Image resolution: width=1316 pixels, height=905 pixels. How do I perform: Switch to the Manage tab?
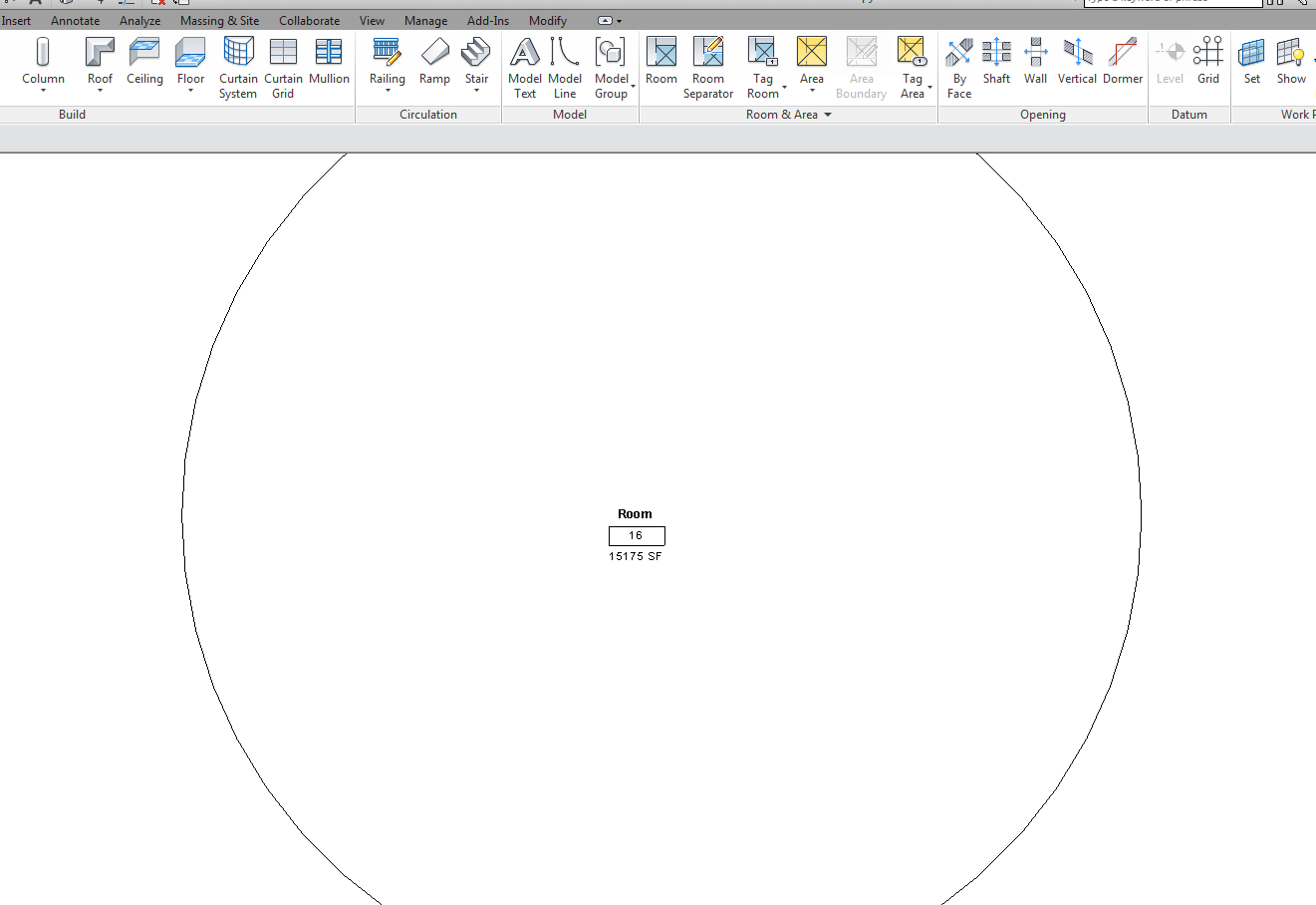coord(425,21)
